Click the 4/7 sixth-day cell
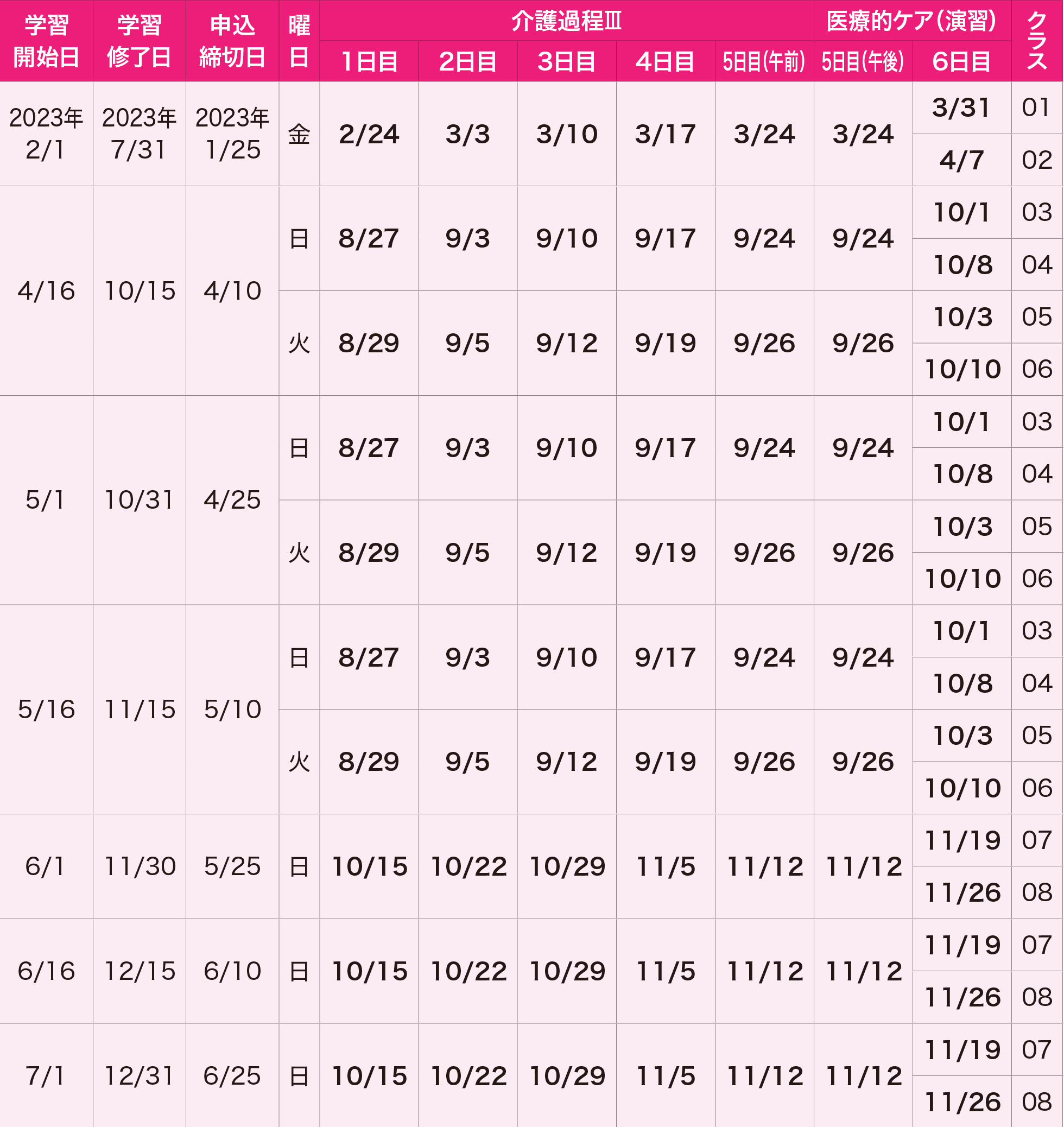1064x1127 pixels. pos(962,160)
